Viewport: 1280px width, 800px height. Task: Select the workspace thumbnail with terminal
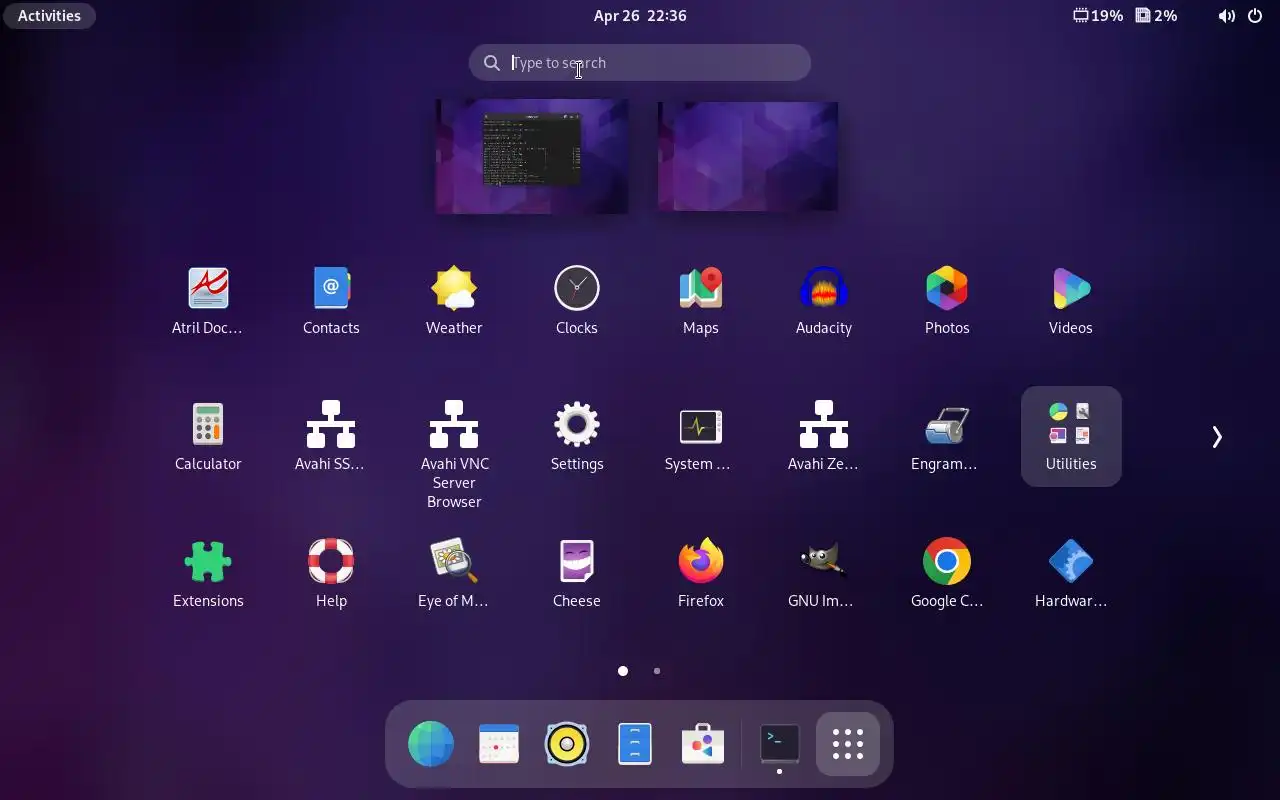point(532,156)
